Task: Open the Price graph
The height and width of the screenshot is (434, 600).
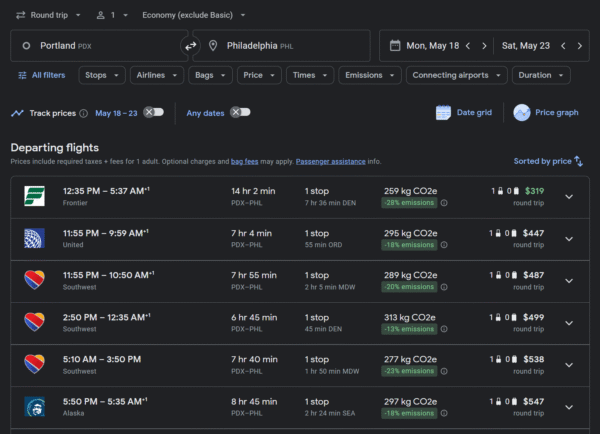Action: click(x=545, y=113)
